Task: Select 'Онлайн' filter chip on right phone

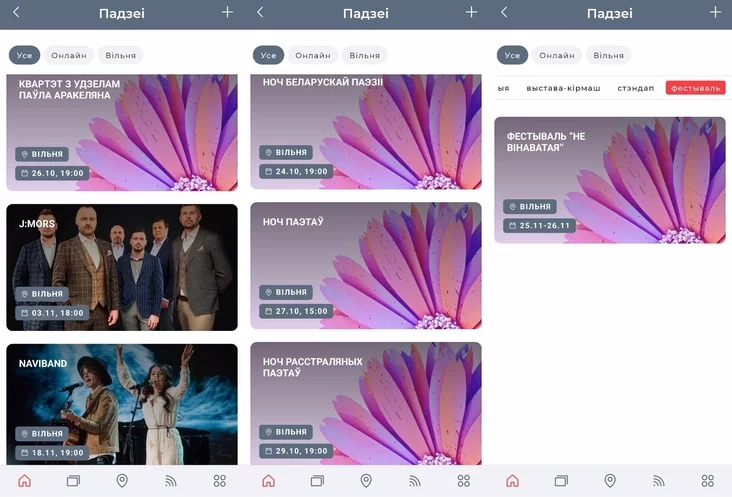Action: 556,55
